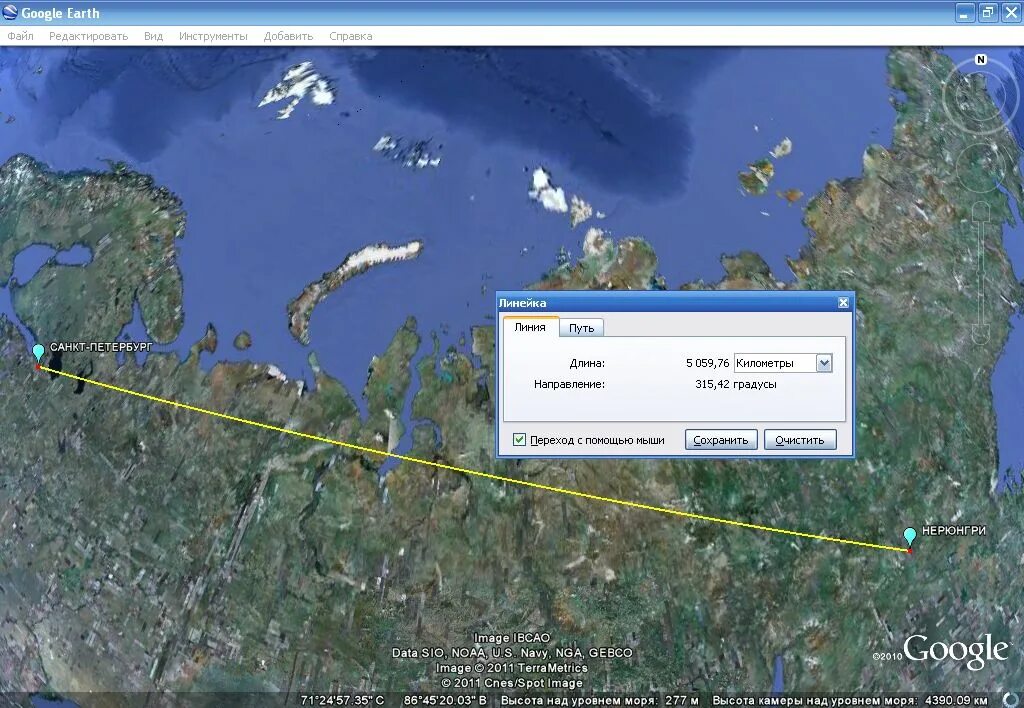
Task: Click the Очистить button
Action: (x=800, y=440)
